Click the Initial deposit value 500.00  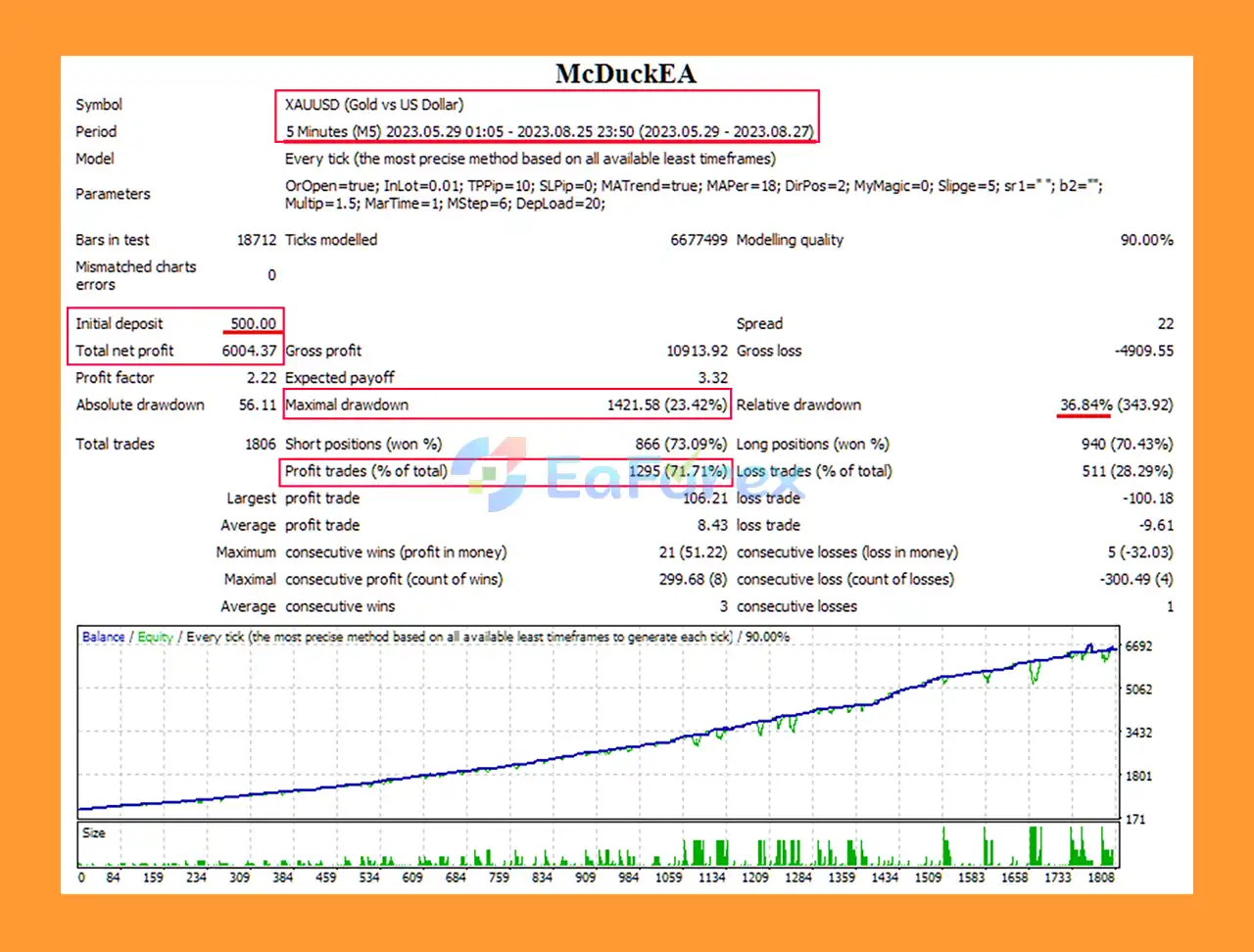(x=253, y=324)
